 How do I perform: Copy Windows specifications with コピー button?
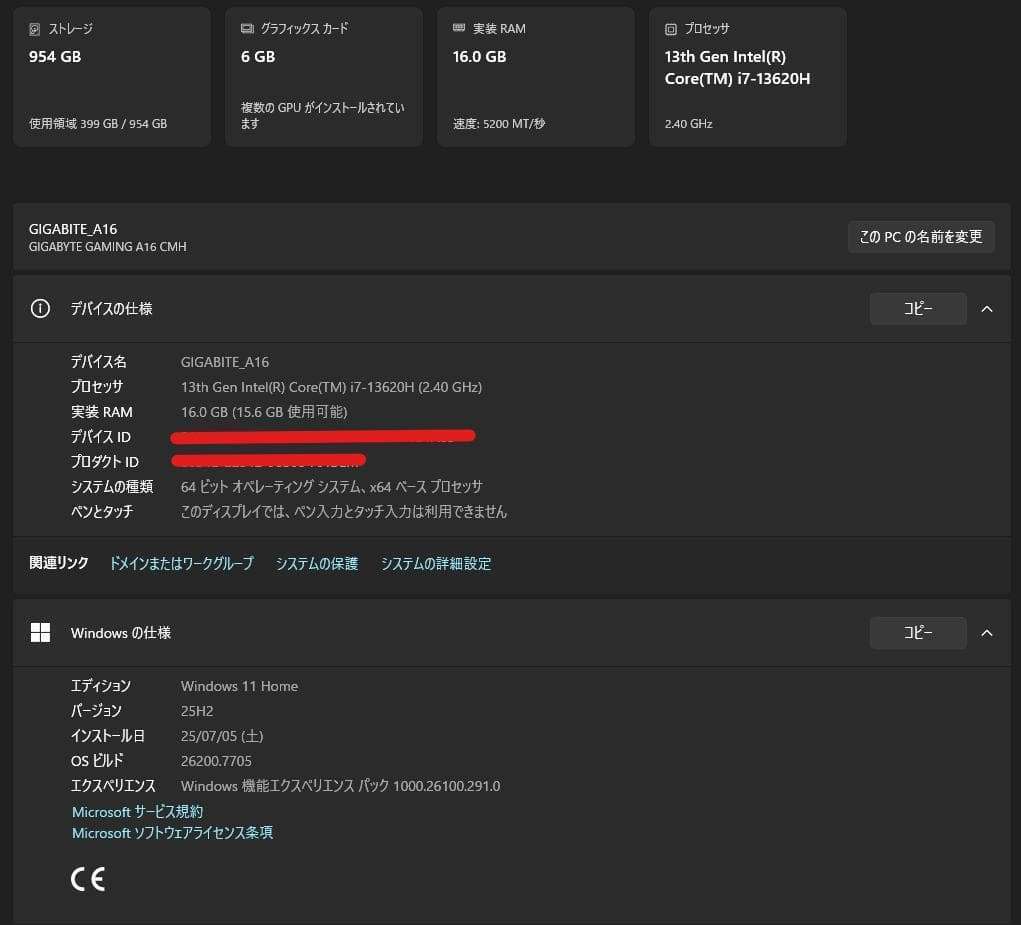917,633
